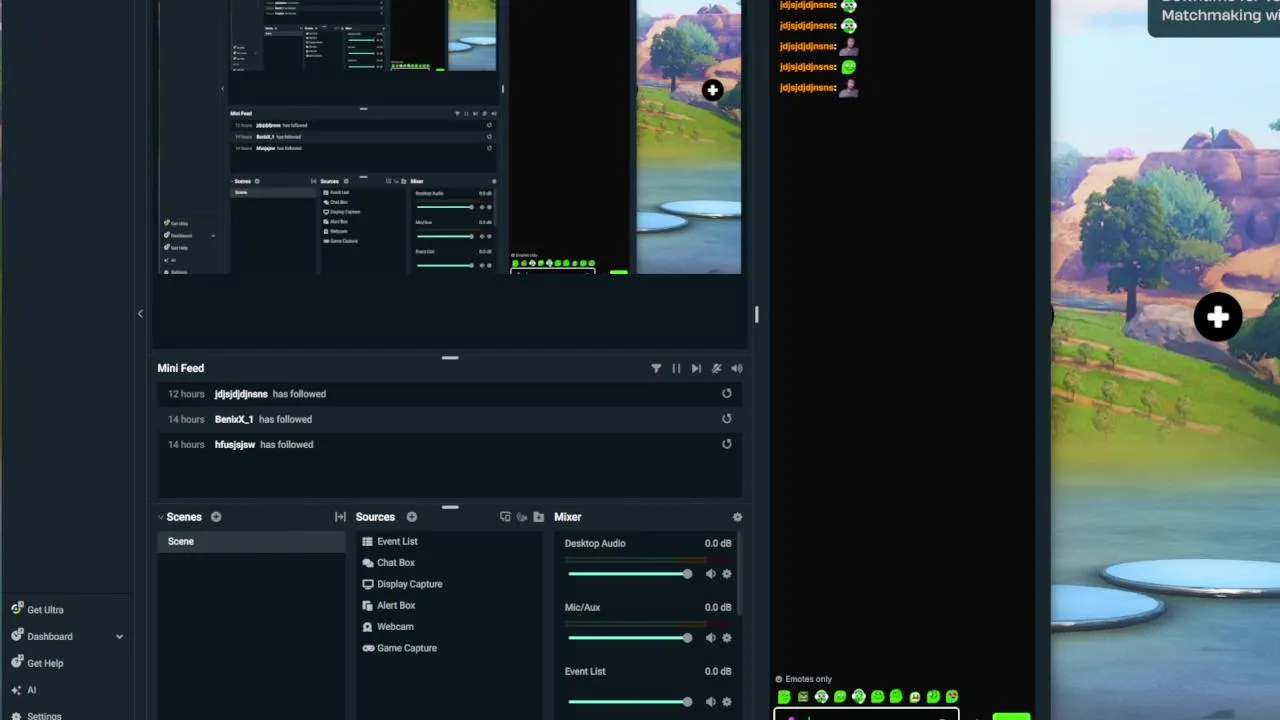Screen dimensions: 1280x720
Task: Click the large plus button on game view
Action: coord(1217,317)
